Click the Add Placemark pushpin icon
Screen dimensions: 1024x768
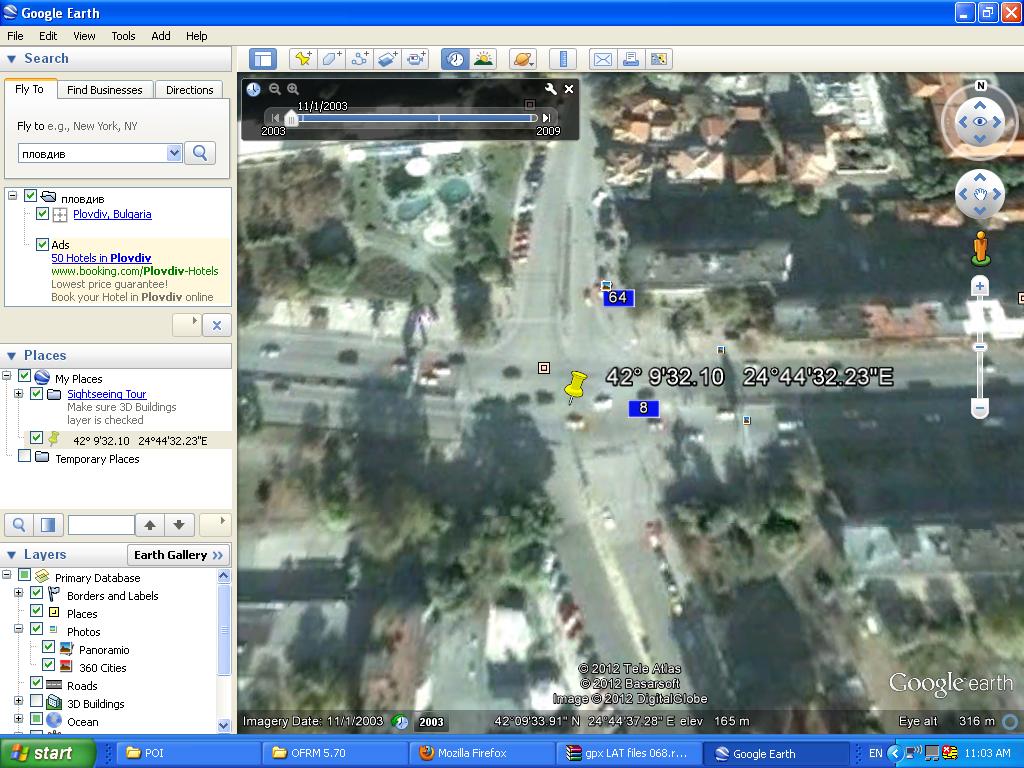click(x=303, y=59)
